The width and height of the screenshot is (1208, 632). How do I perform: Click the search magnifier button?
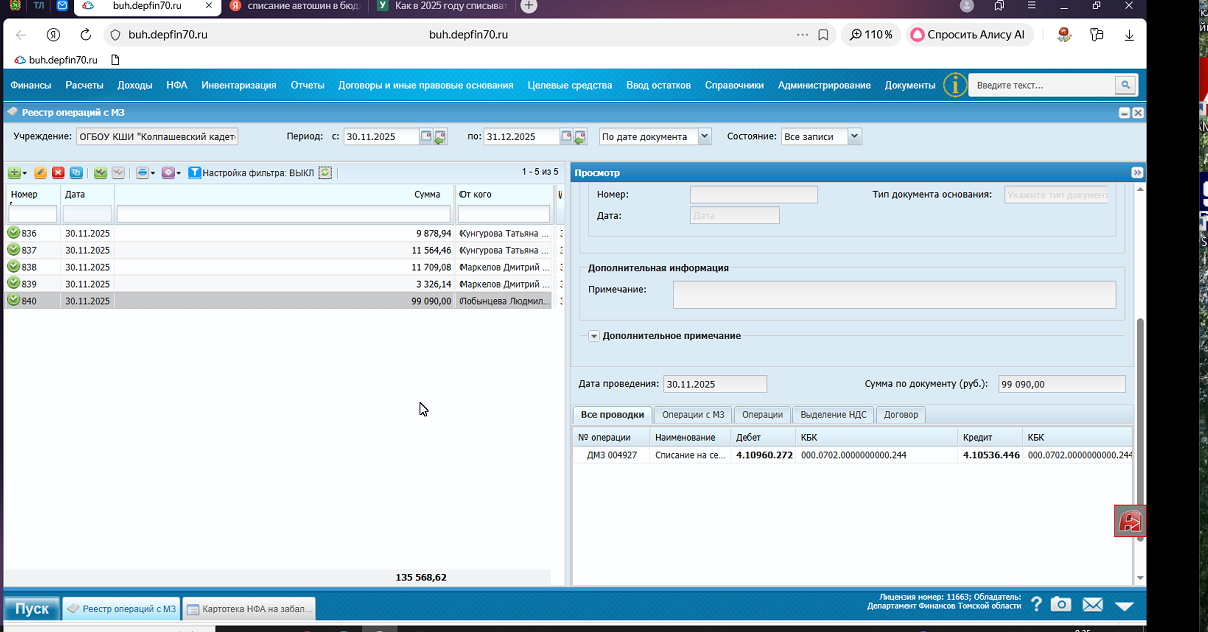(x=1126, y=85)
